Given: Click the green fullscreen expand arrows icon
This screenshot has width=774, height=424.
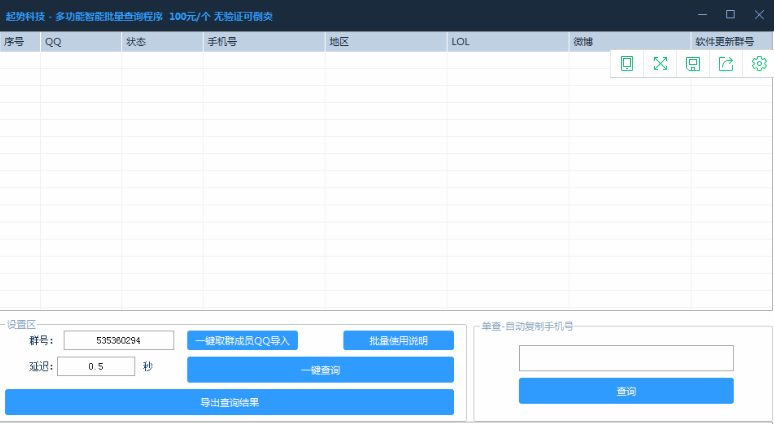Looking at the screenshot, I should [660, 64].
